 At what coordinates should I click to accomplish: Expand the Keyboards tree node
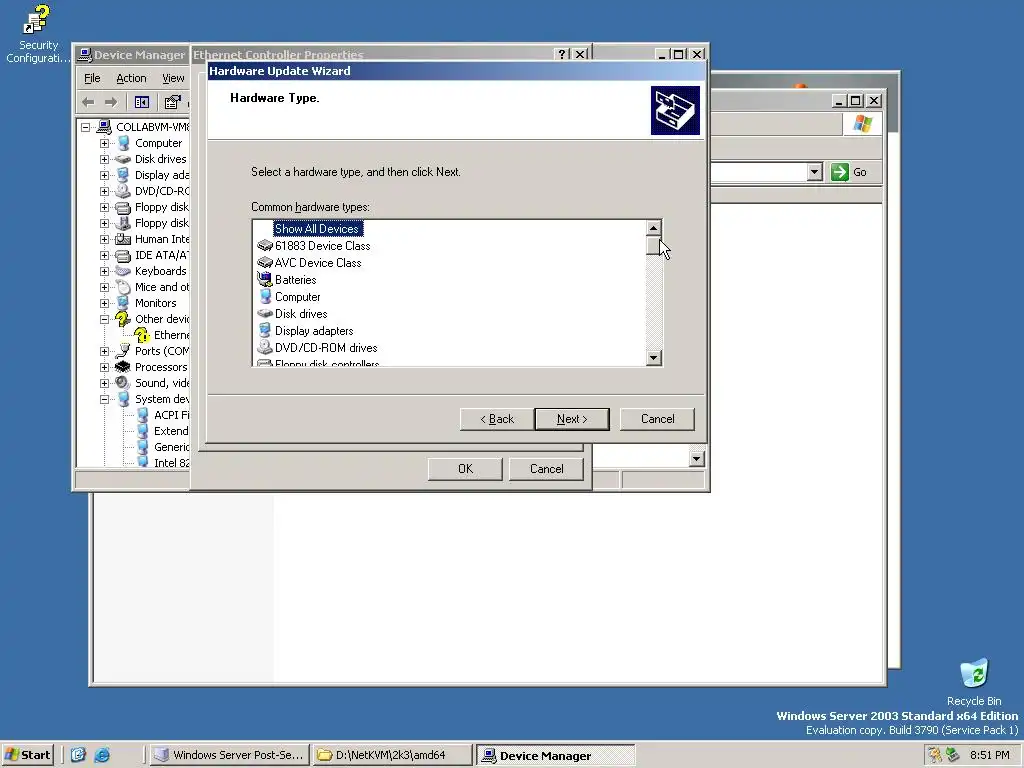[x=104, y=271]
